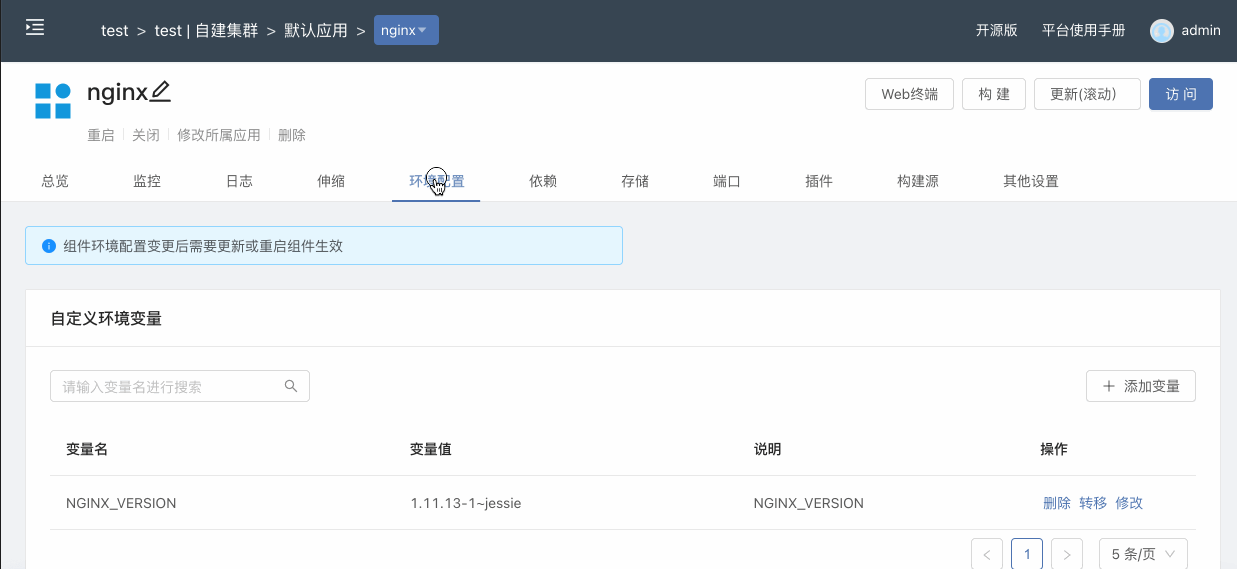Select the 环境配置 tab

[x=437, y=181]
